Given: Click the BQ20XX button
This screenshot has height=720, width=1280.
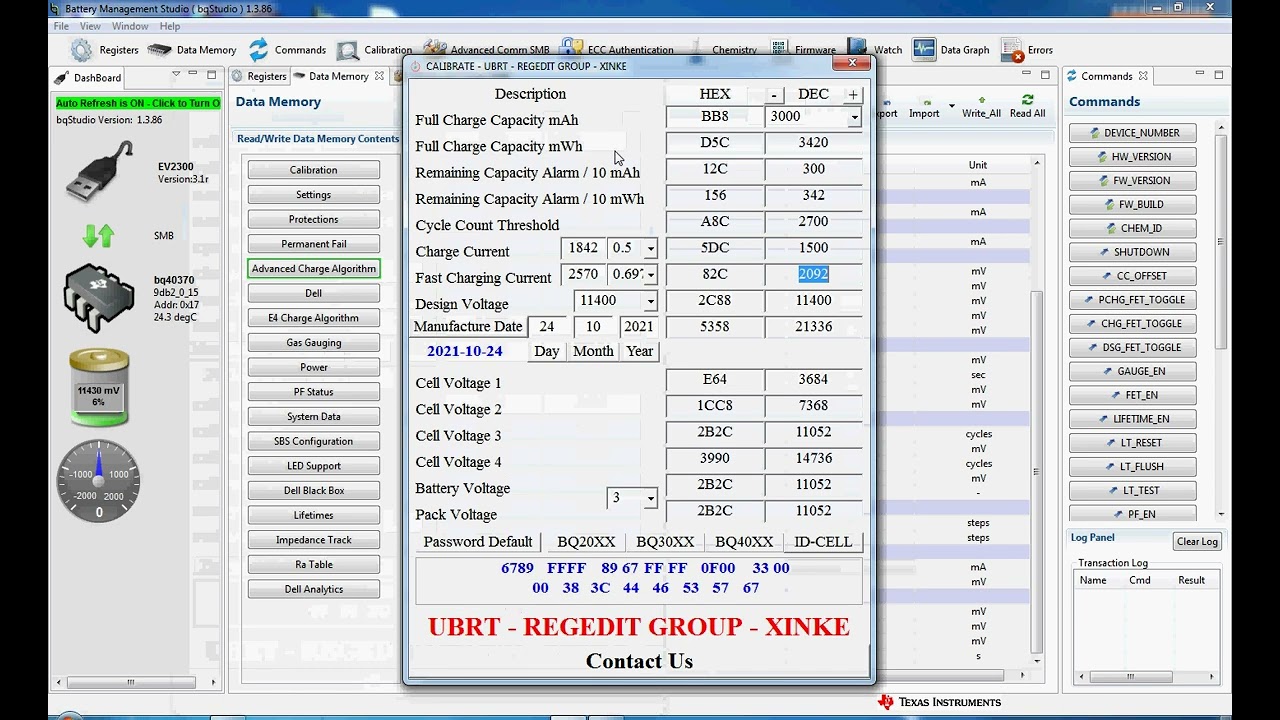Looking at the screenshot, I should click(586, 542).
